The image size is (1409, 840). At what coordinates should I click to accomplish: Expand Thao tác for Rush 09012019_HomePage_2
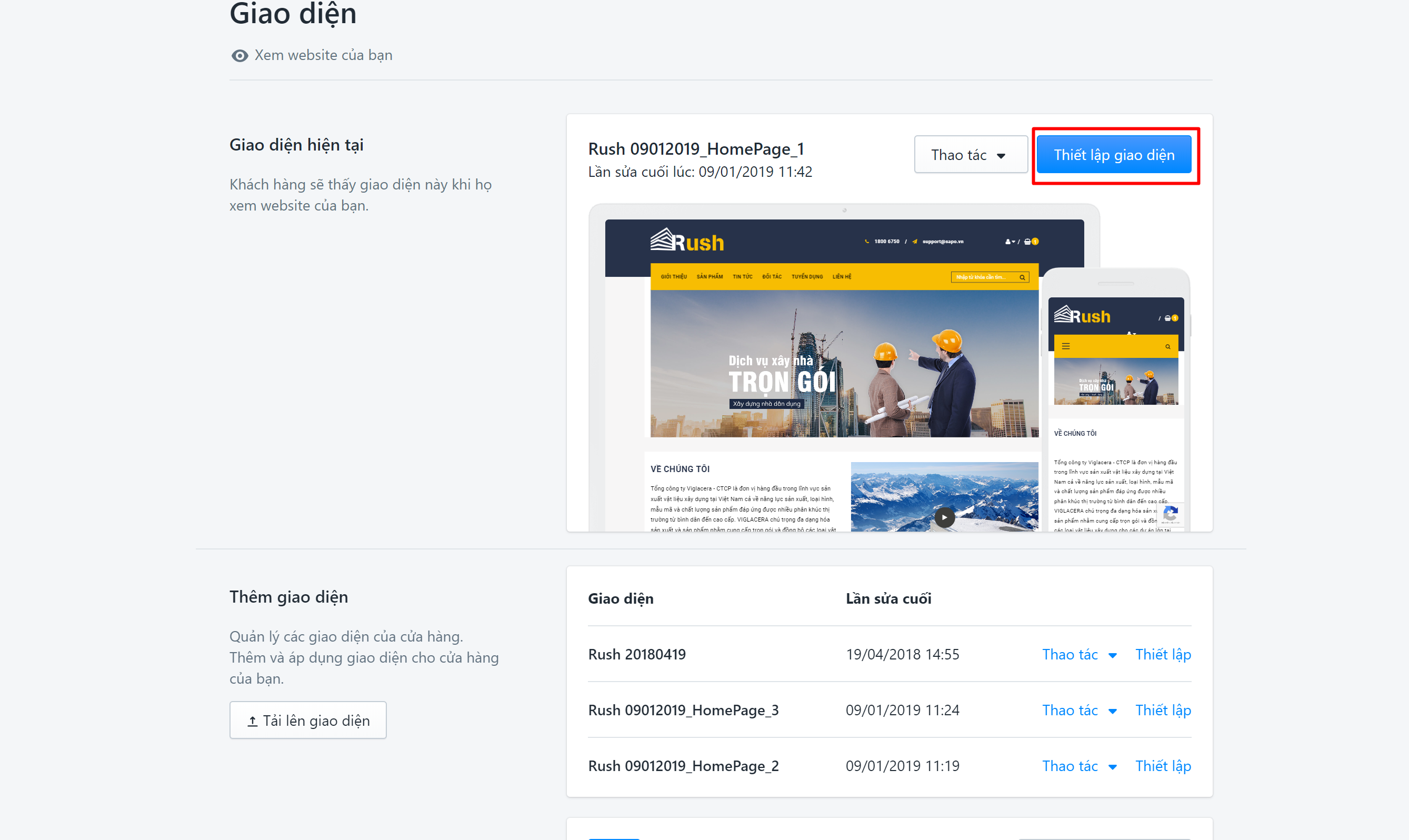click(x=1079, y=766)
